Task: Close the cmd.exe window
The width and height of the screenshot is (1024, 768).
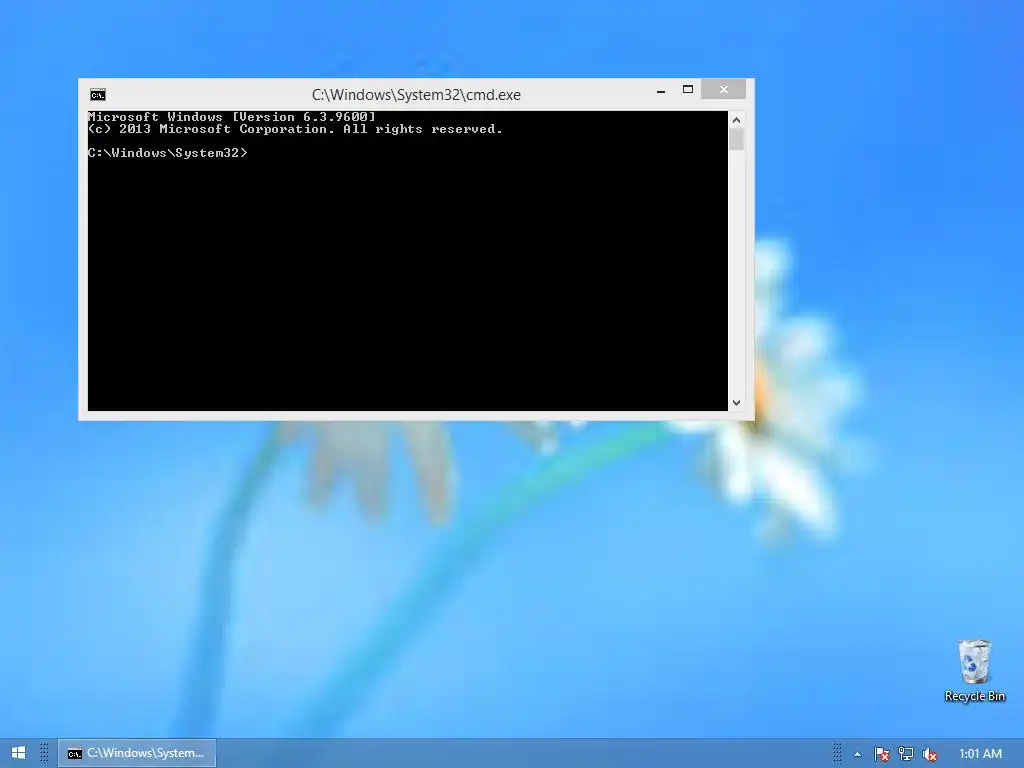Action: coord(724,89)
